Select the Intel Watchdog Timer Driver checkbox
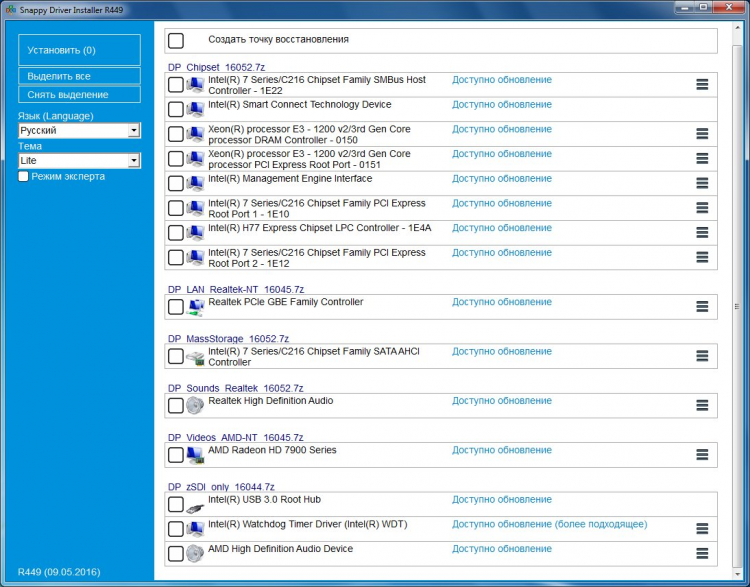 pos(176,529)
